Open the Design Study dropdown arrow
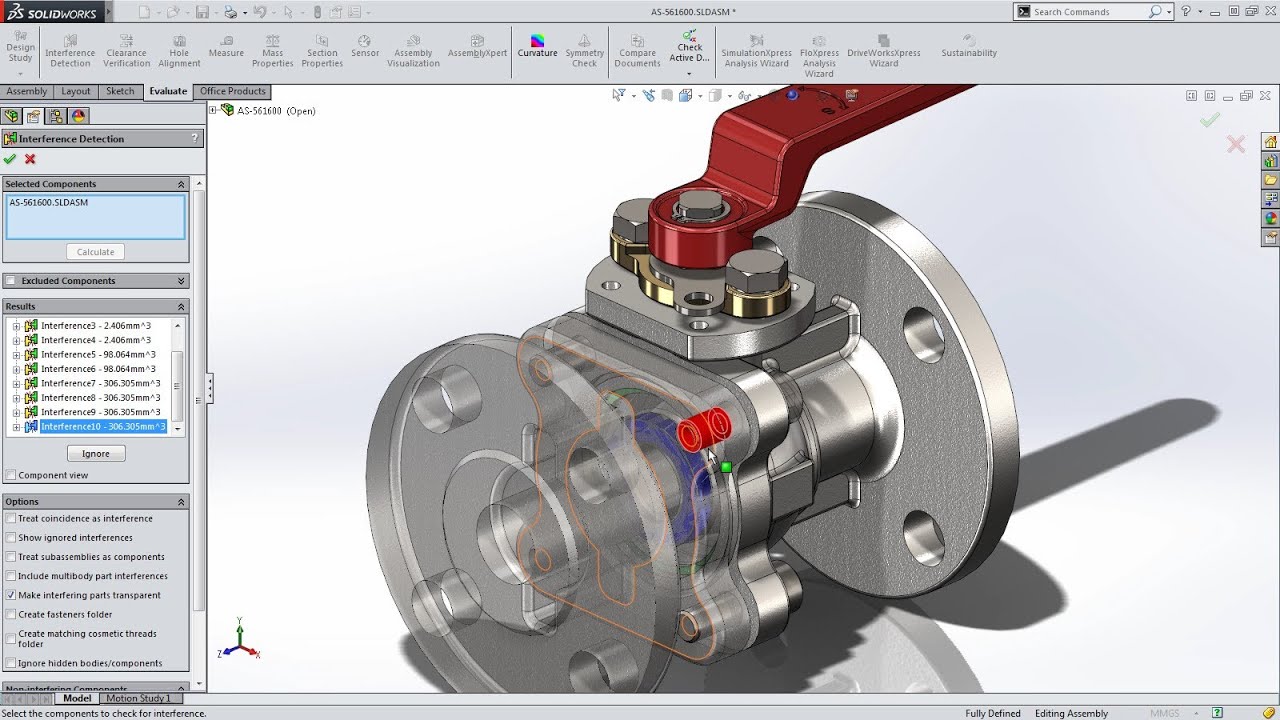This screenshot has height=720, width=1280. coord(20,72)
